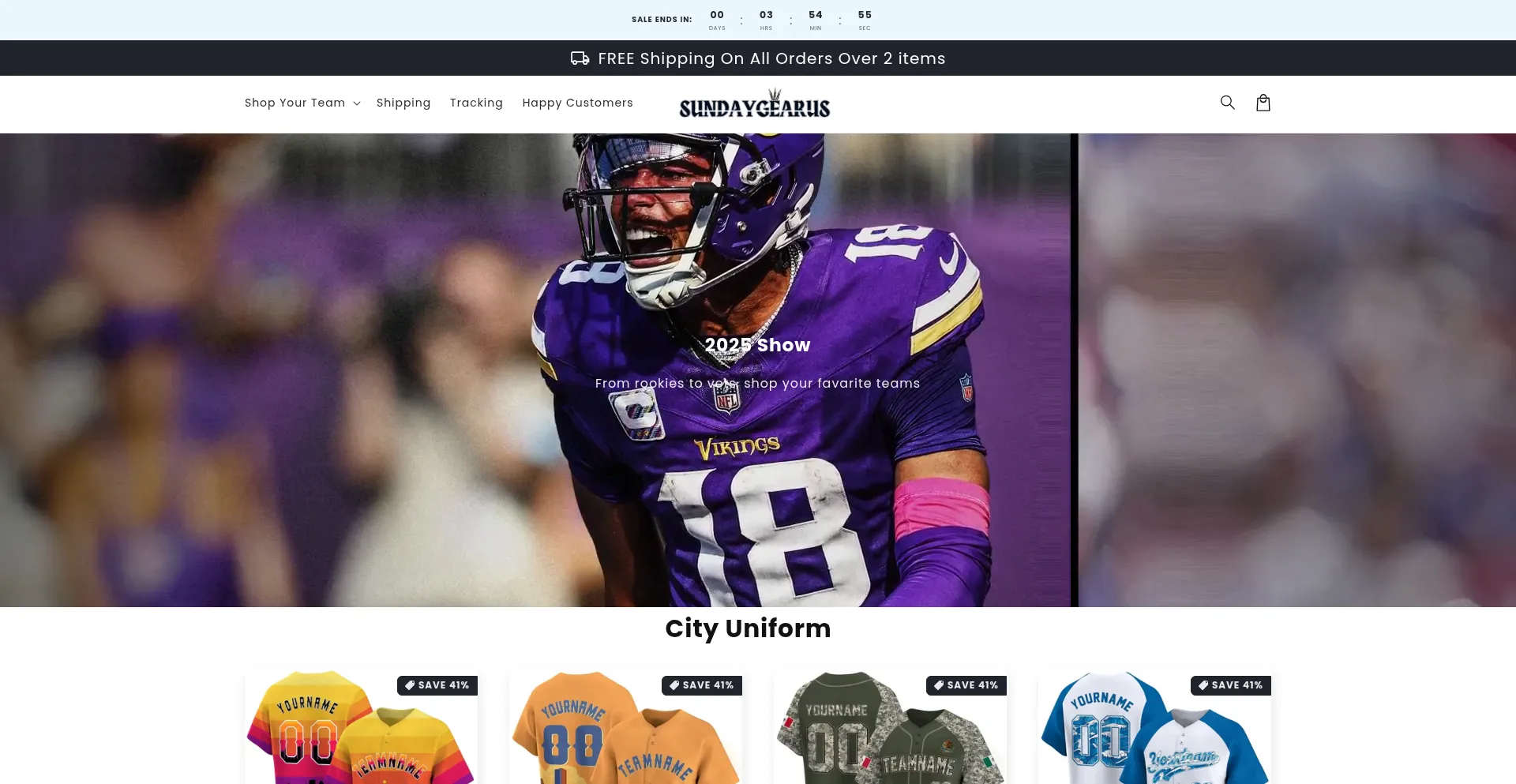
Task: Open the camo olive green jersey product
Action: click(890, 727)
